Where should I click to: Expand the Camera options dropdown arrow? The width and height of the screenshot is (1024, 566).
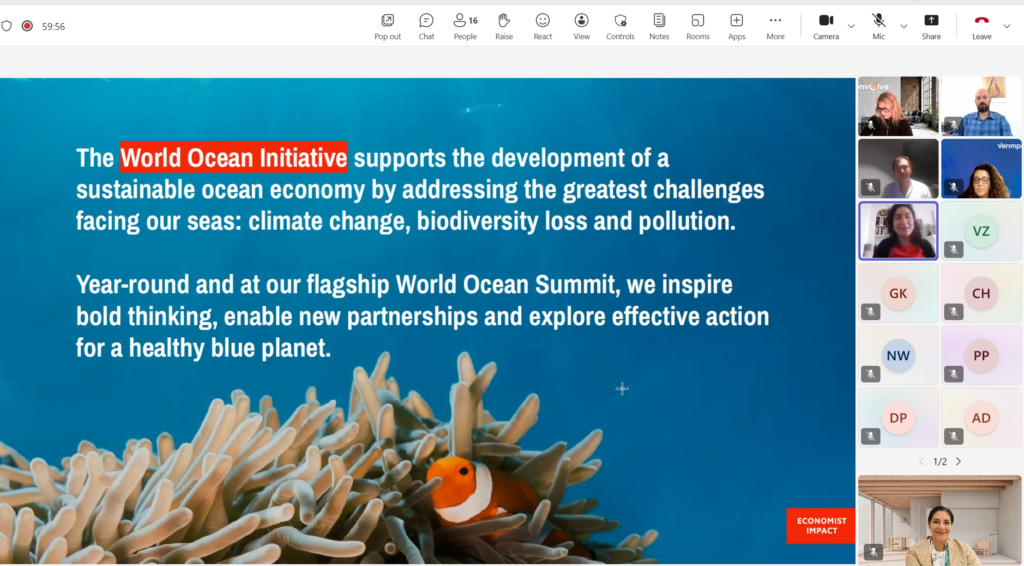click(852, 26)
